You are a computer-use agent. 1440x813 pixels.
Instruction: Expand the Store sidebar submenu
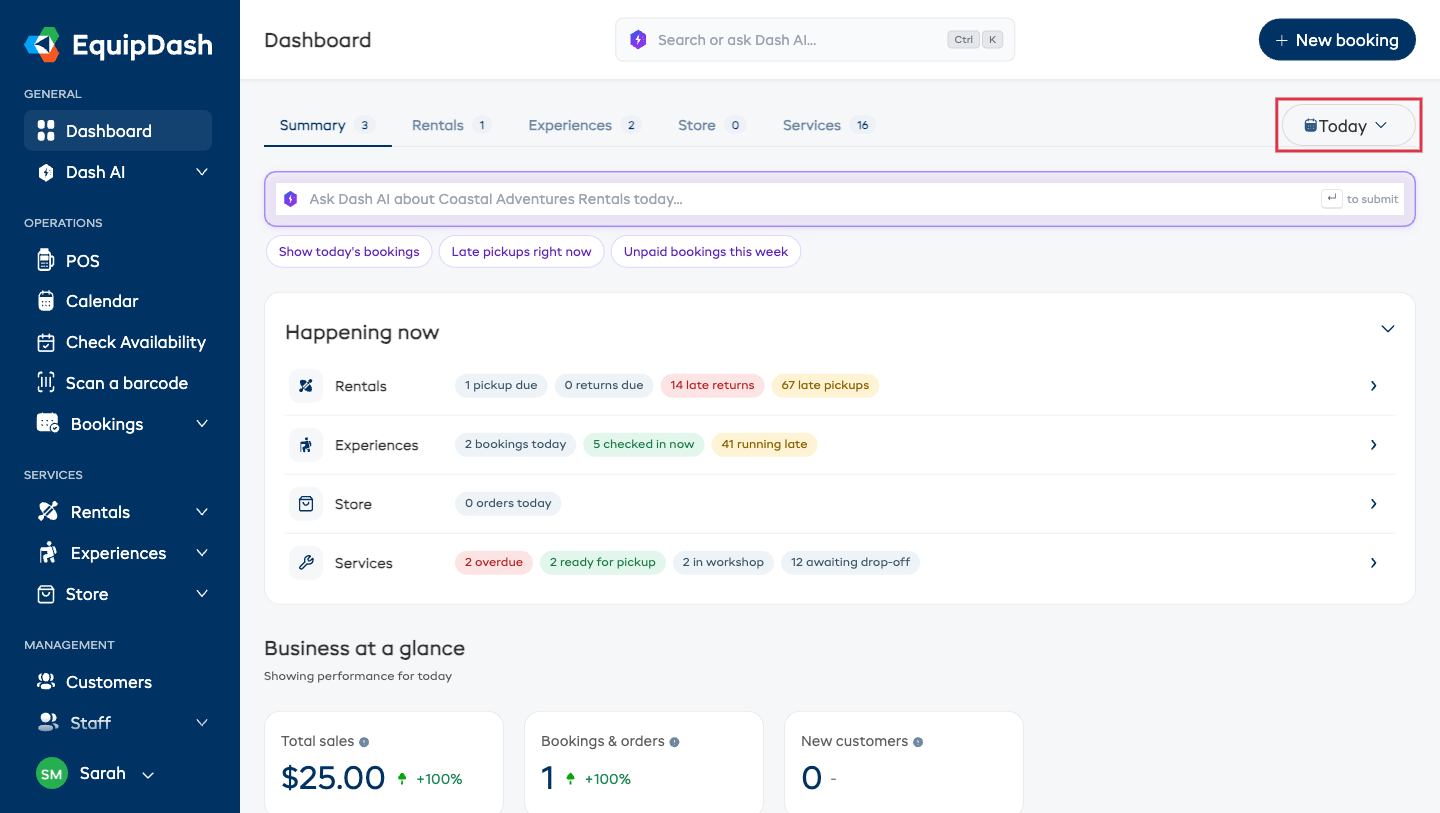(x=202, y=594)
